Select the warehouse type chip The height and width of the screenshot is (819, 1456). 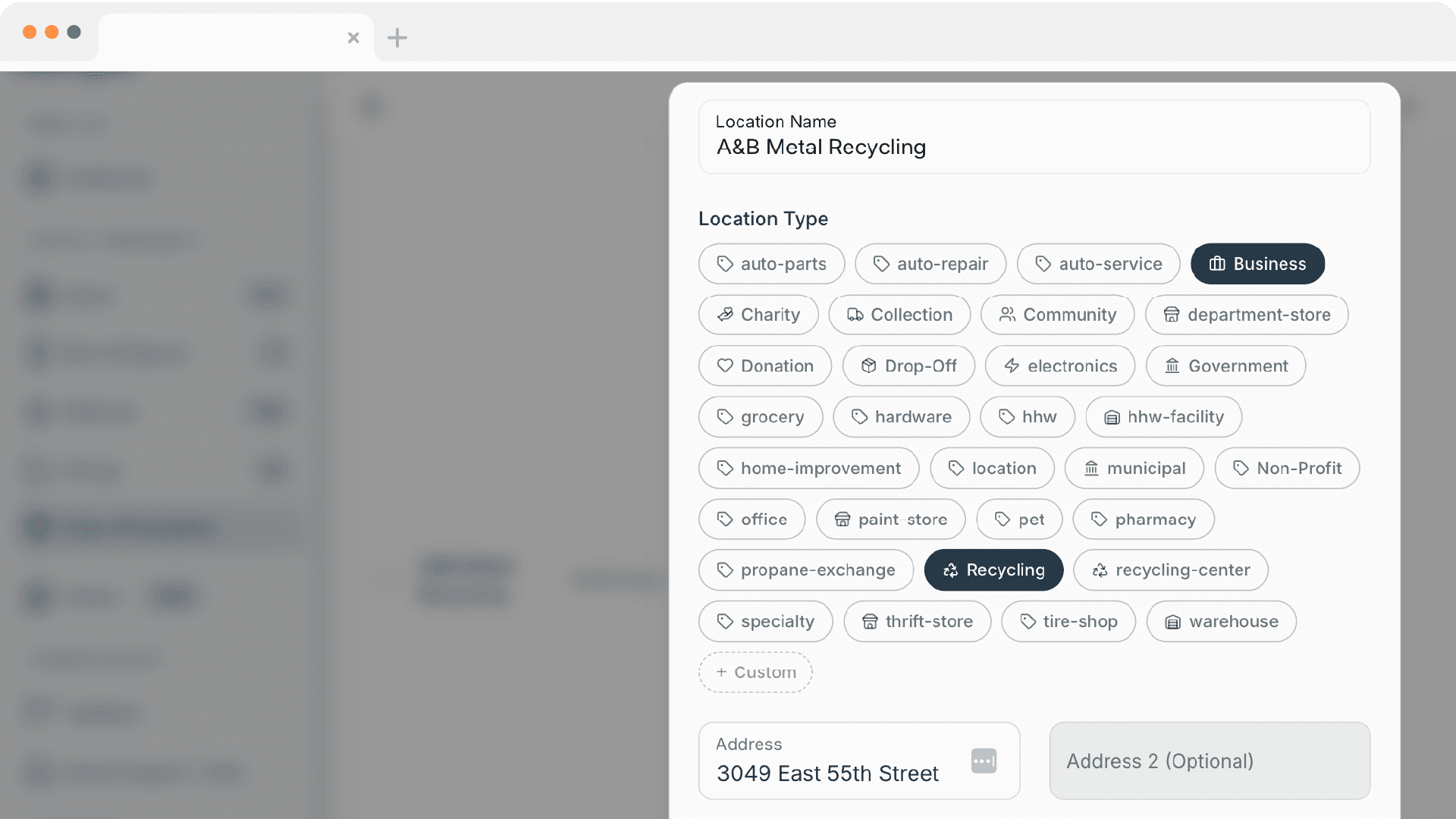coord(1221,622)
